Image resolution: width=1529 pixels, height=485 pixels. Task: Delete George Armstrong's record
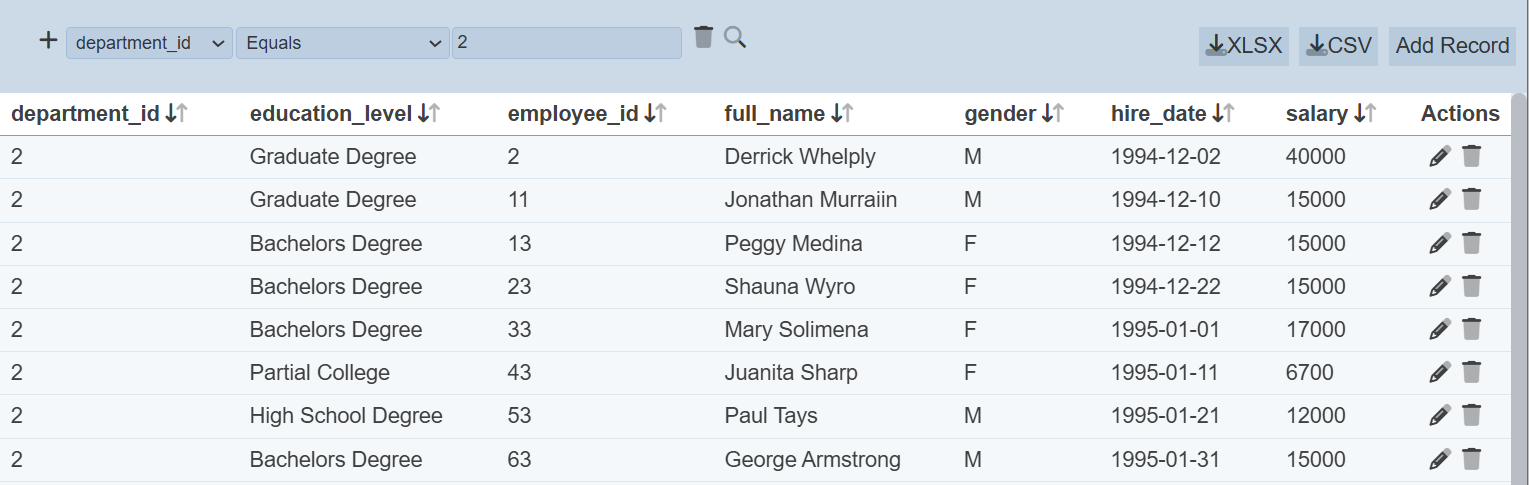point(1471,459)
